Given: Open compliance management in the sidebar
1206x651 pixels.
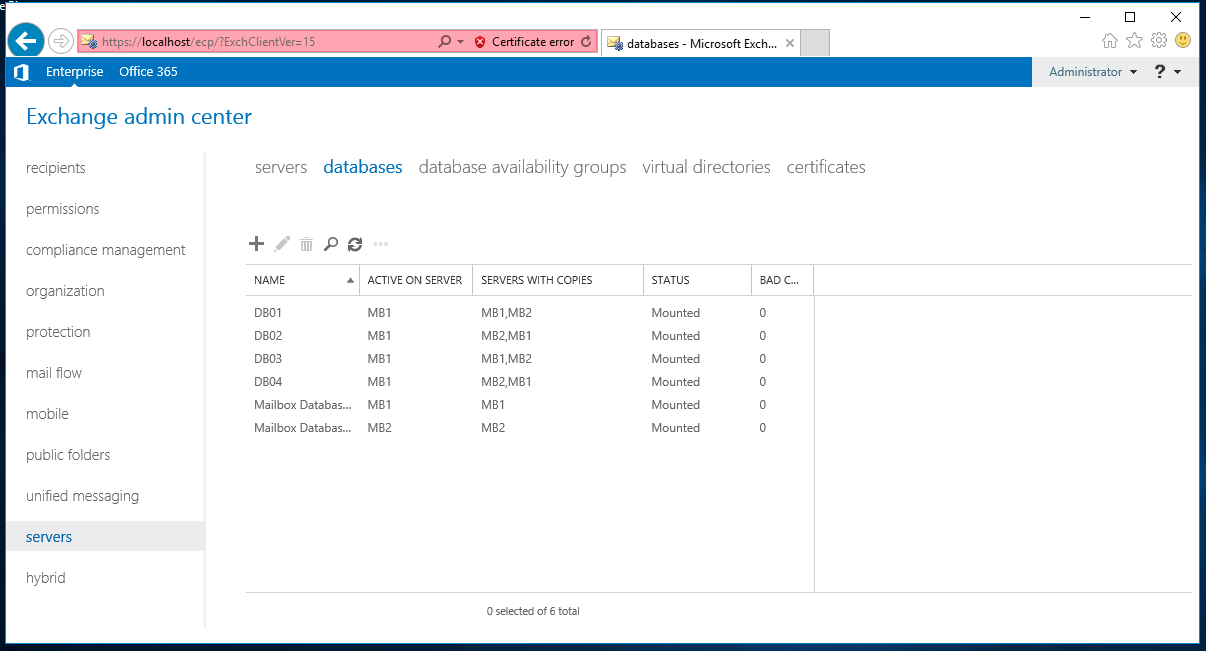Looking at the screenshot, I should [x=105, y=250].
